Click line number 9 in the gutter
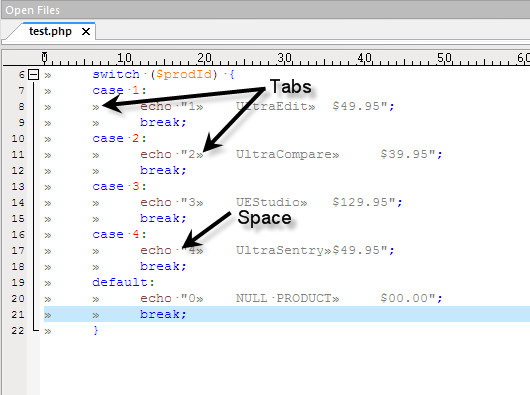This screenshot has height=395, width=530. [22, 122]
